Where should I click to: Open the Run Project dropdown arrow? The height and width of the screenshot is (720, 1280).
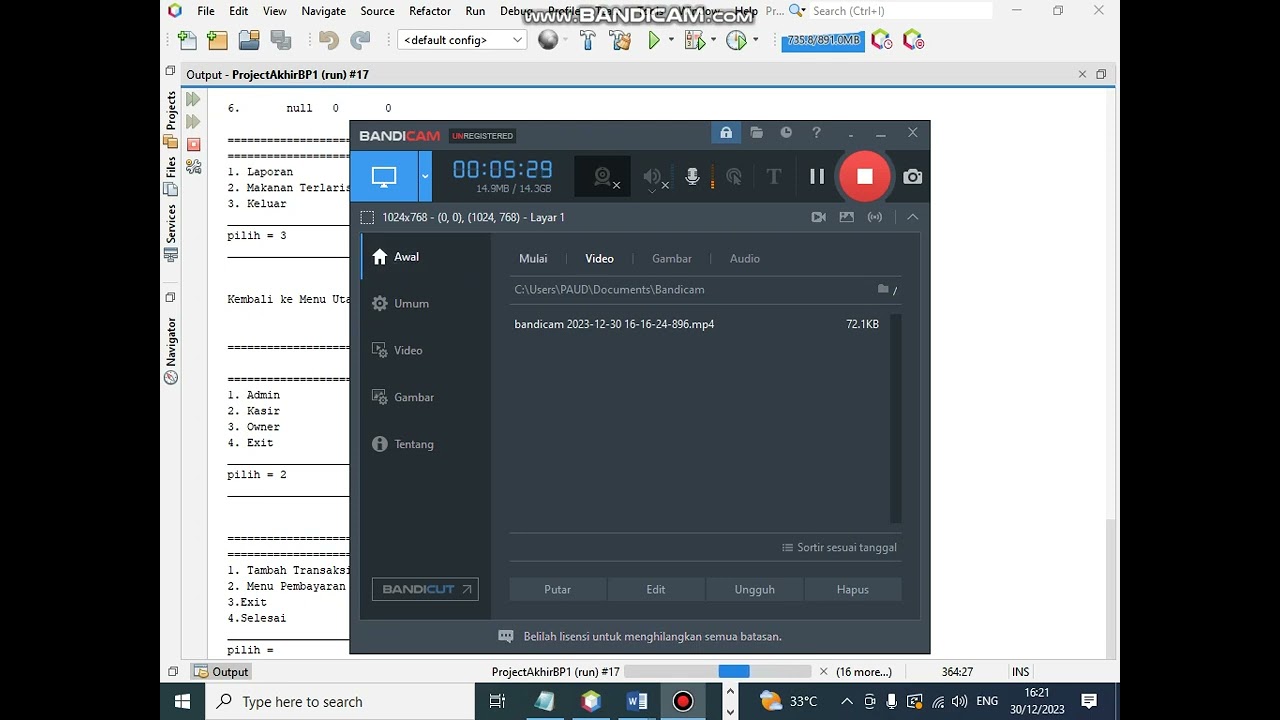pyautogui.click(x=671, y=40)
